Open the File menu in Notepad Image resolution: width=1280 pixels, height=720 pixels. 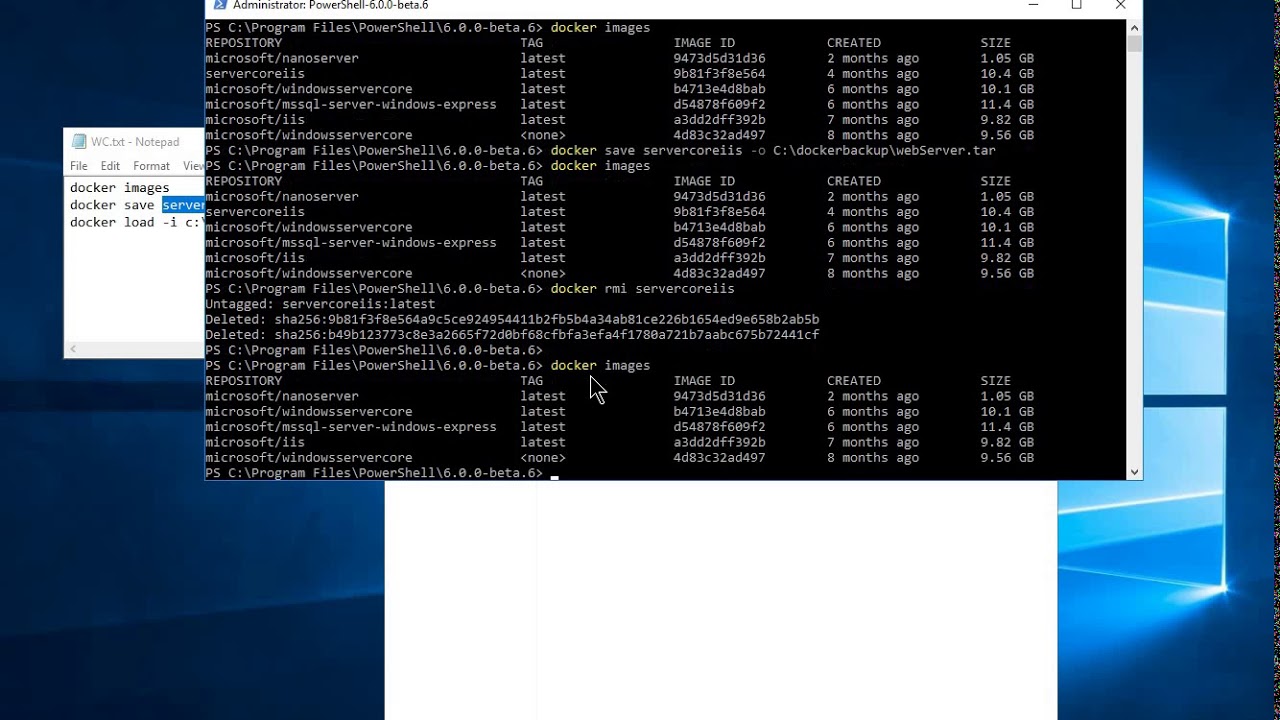79,166
